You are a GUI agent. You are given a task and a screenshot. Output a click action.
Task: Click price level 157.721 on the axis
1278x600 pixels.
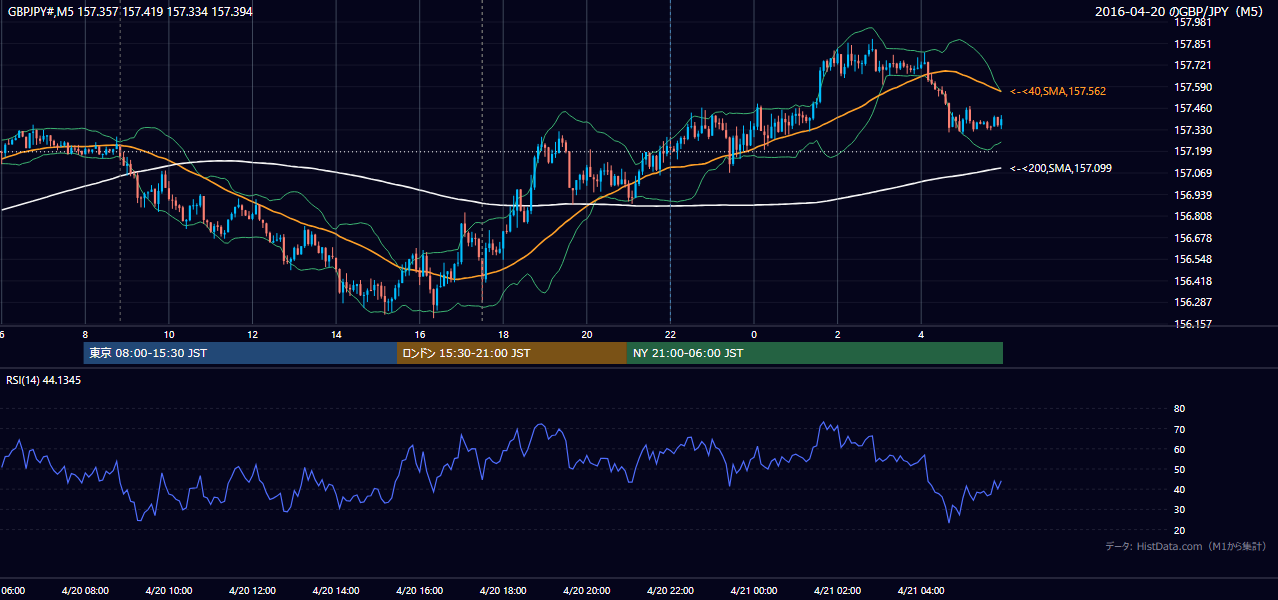pos(1192,65)
